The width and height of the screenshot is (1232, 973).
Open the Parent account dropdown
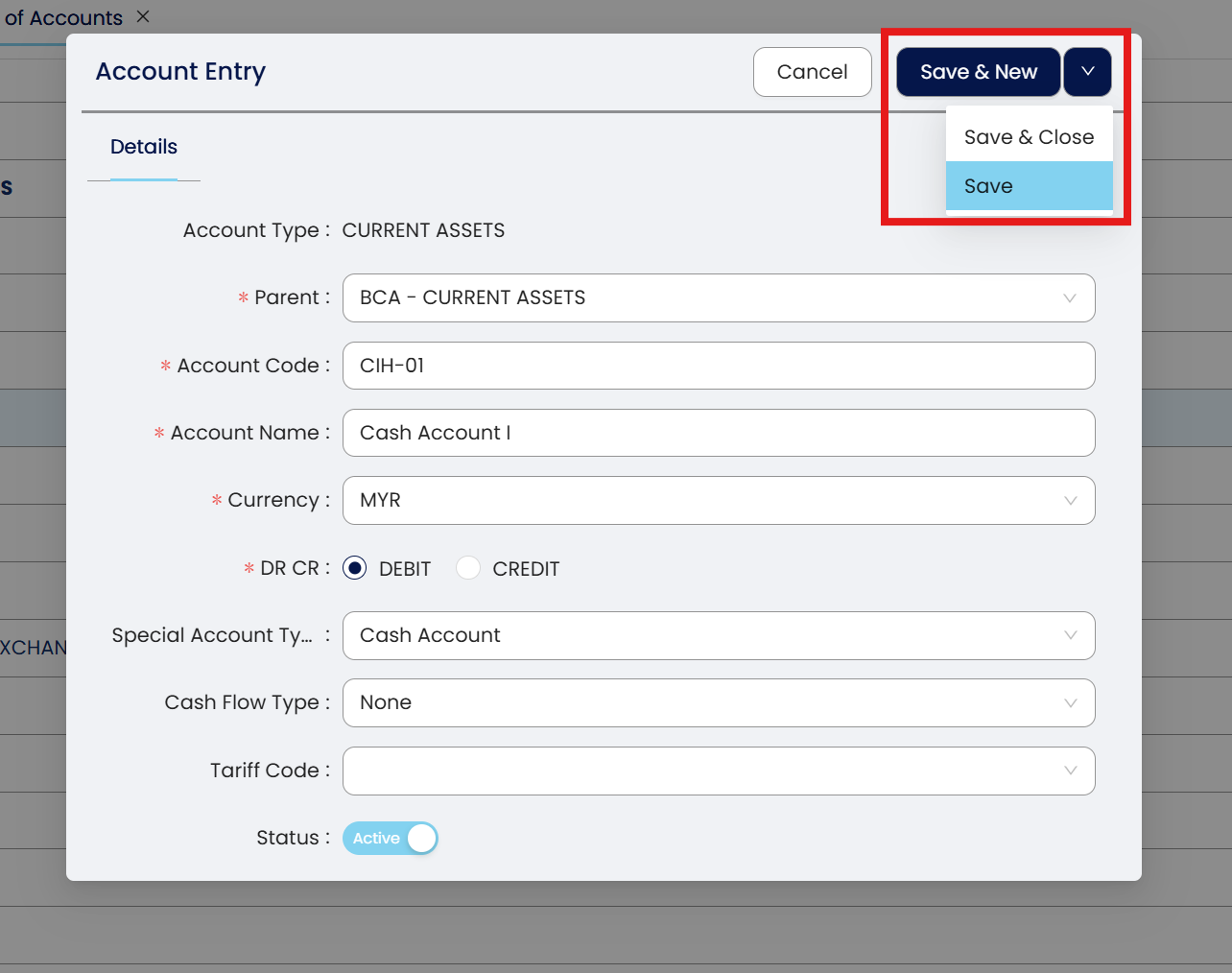point(718,298)
